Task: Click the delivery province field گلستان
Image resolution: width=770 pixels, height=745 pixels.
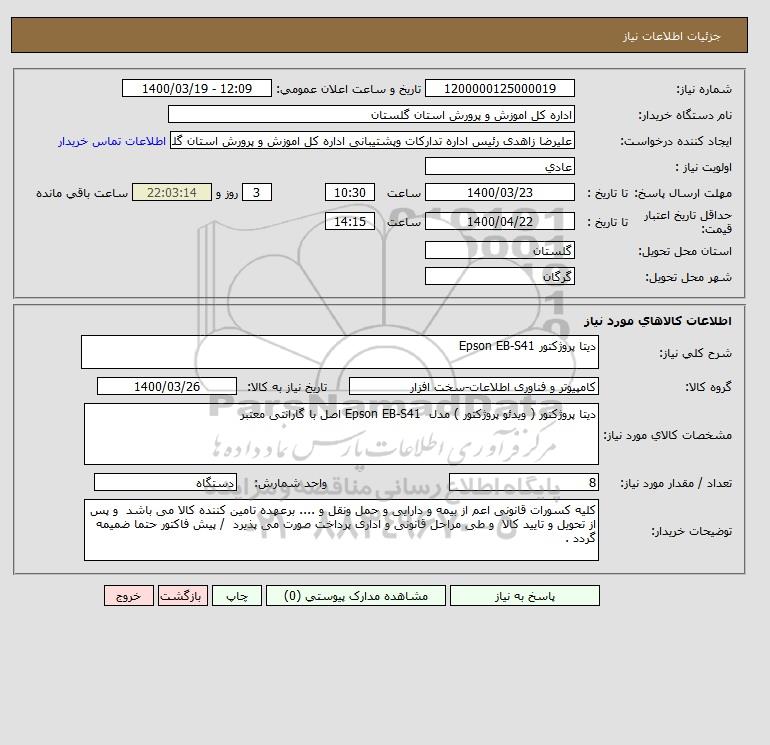Action: coord(499,250)
